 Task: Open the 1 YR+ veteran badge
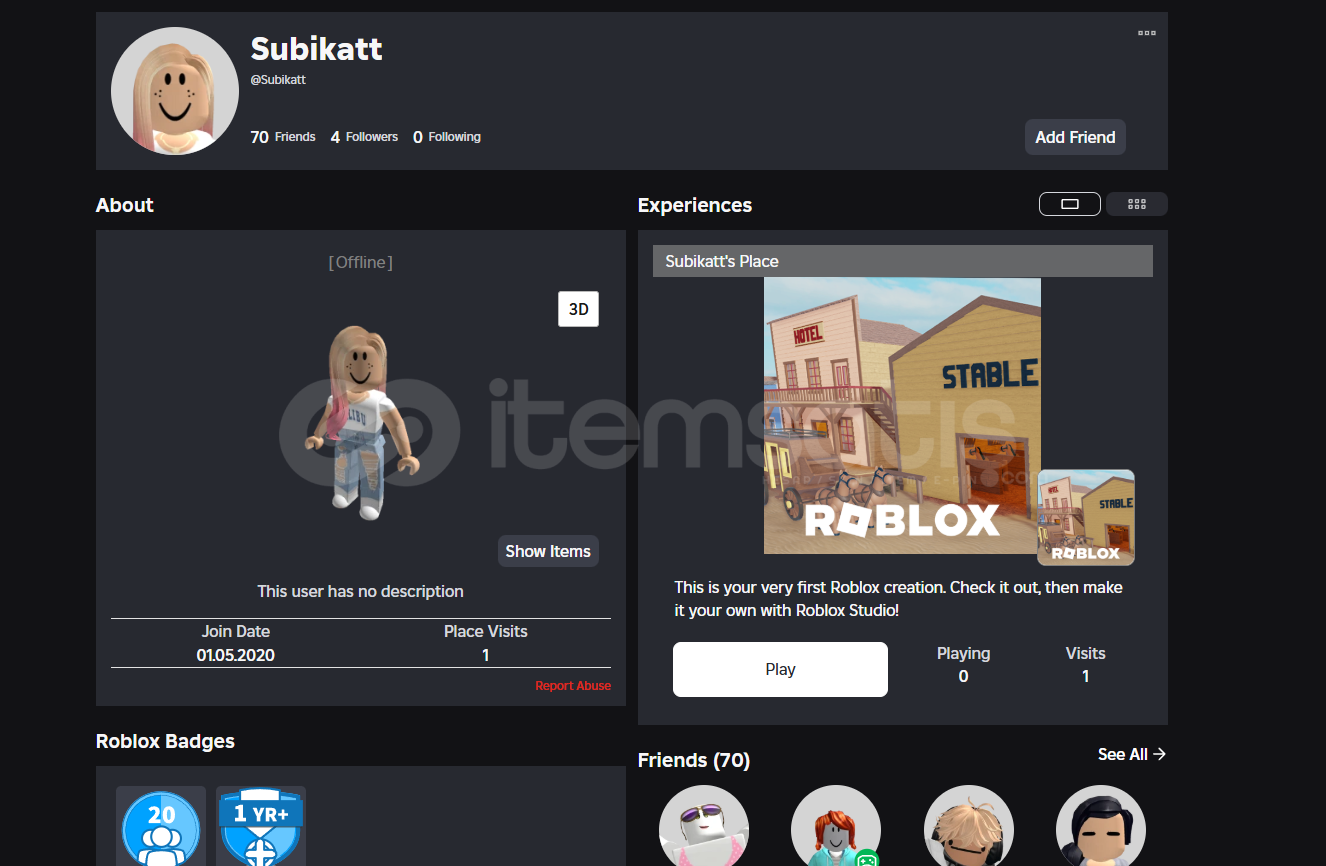261,826
